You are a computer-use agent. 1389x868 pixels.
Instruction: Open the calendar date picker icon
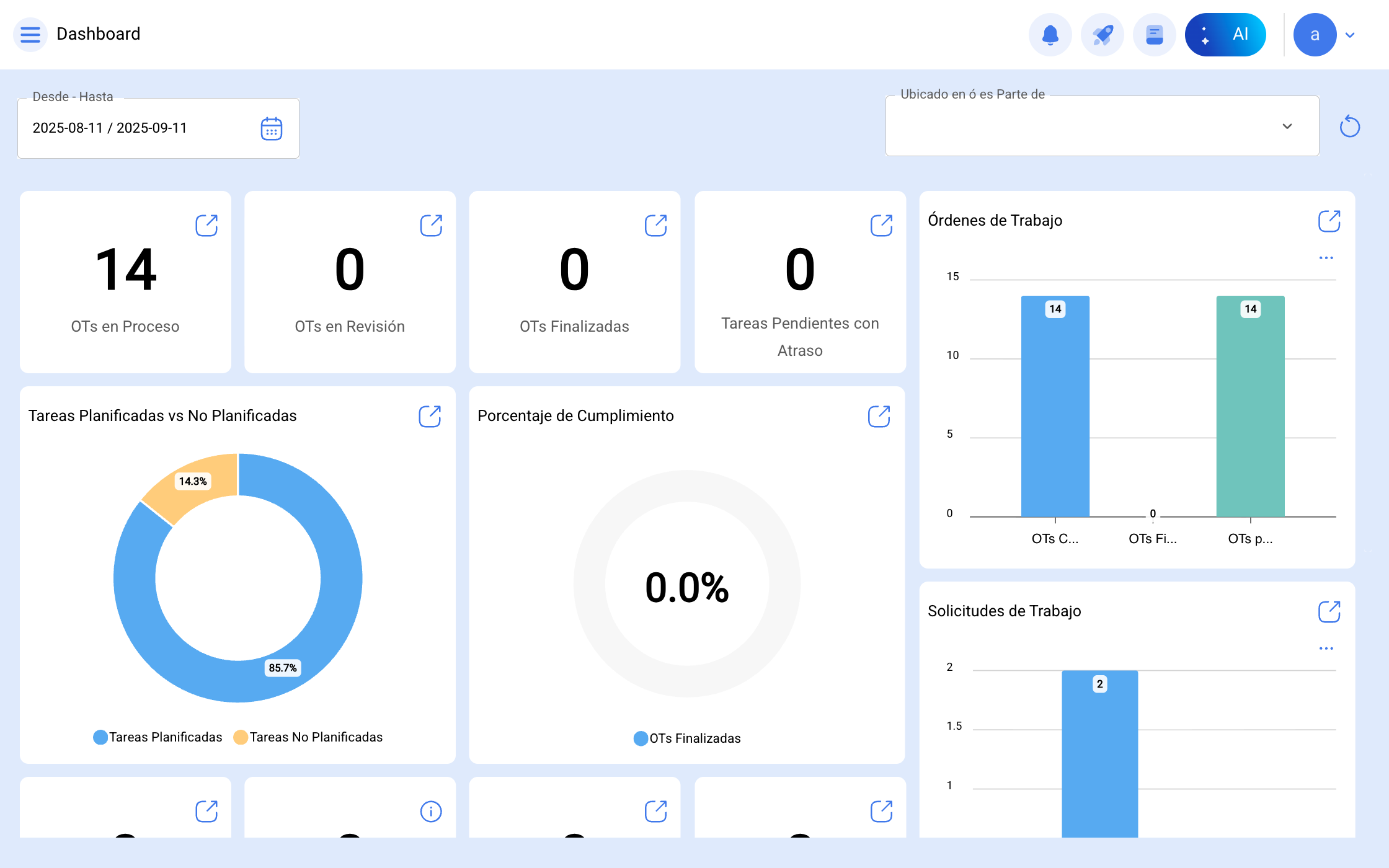(271, 128)
